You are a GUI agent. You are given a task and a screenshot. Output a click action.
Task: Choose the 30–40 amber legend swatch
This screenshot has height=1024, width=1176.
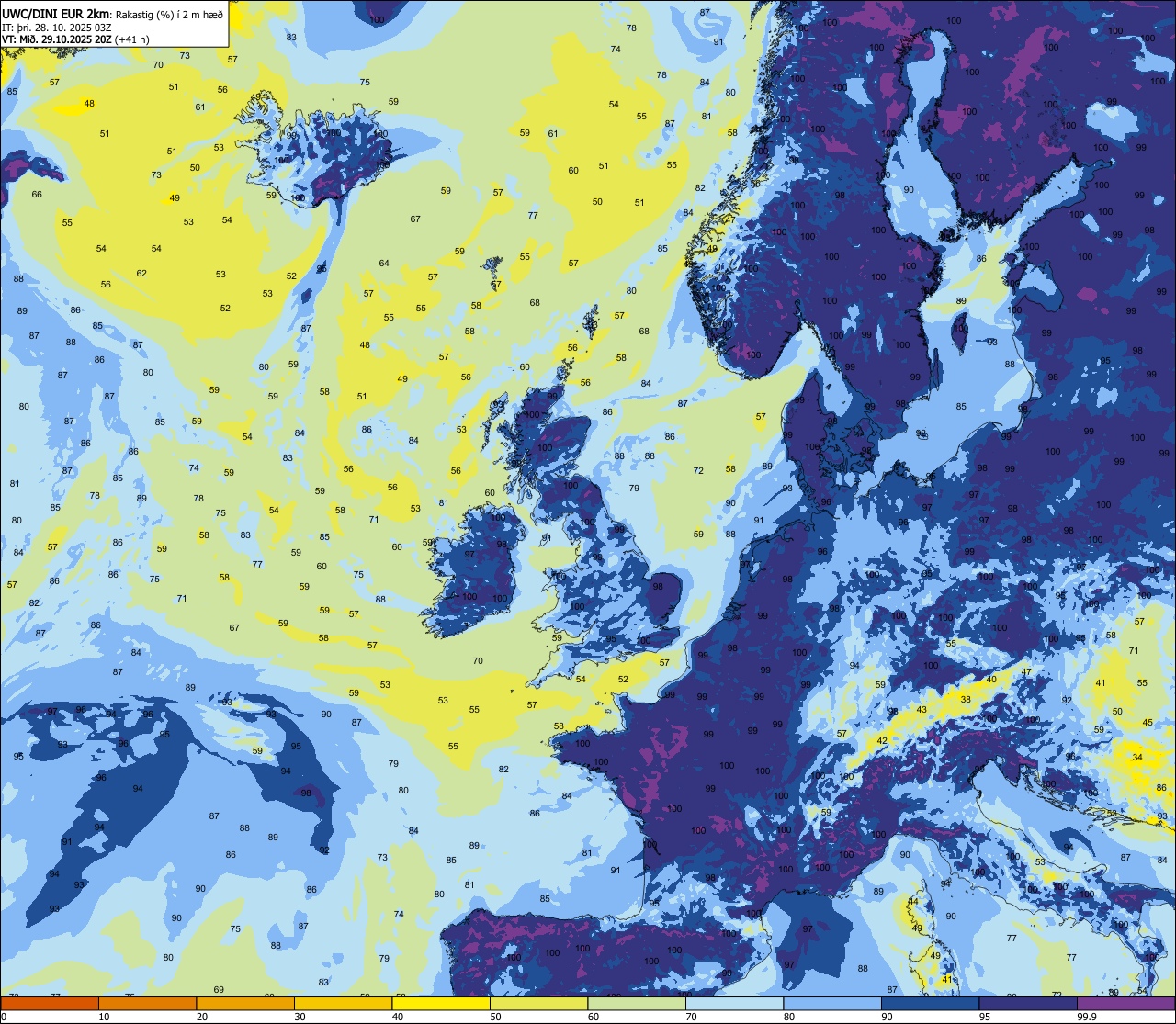[x=343, y=1003]
